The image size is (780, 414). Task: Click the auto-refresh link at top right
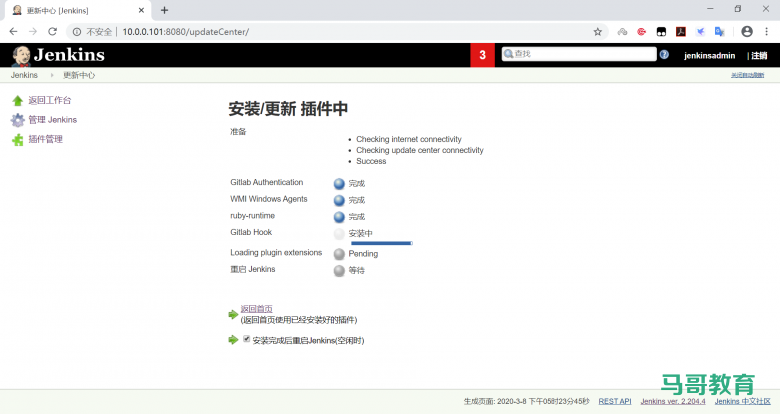click(747, 75)
